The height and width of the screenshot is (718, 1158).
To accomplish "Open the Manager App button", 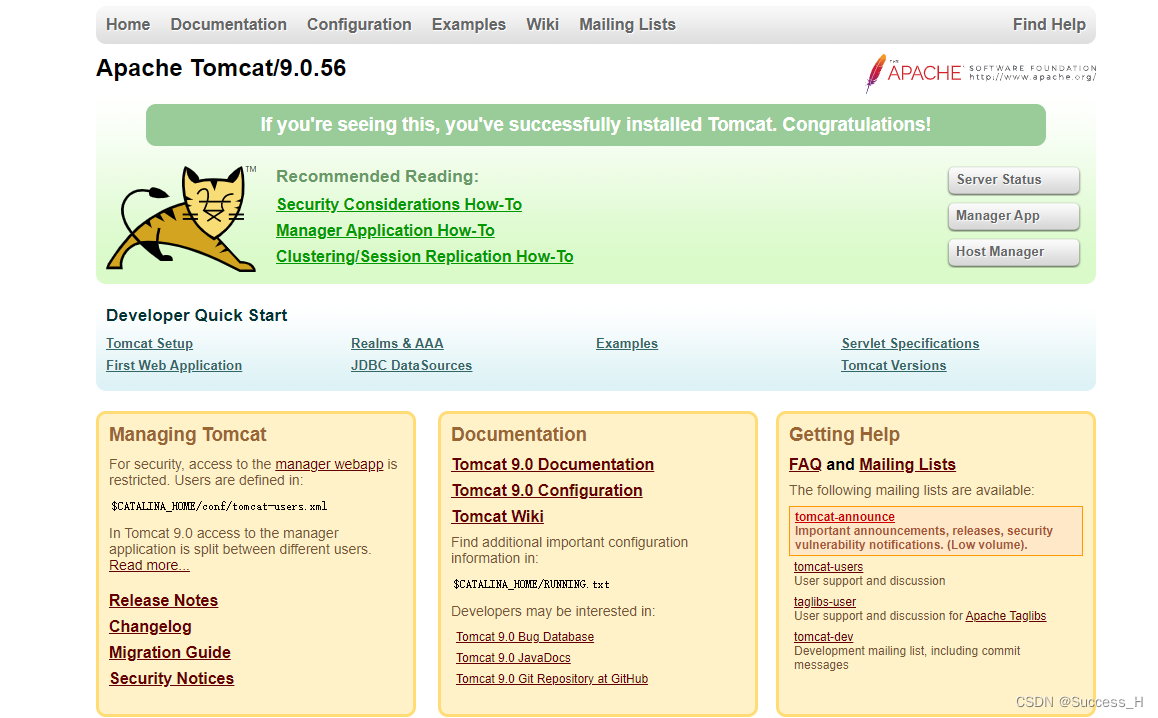I will [1013, 216].
